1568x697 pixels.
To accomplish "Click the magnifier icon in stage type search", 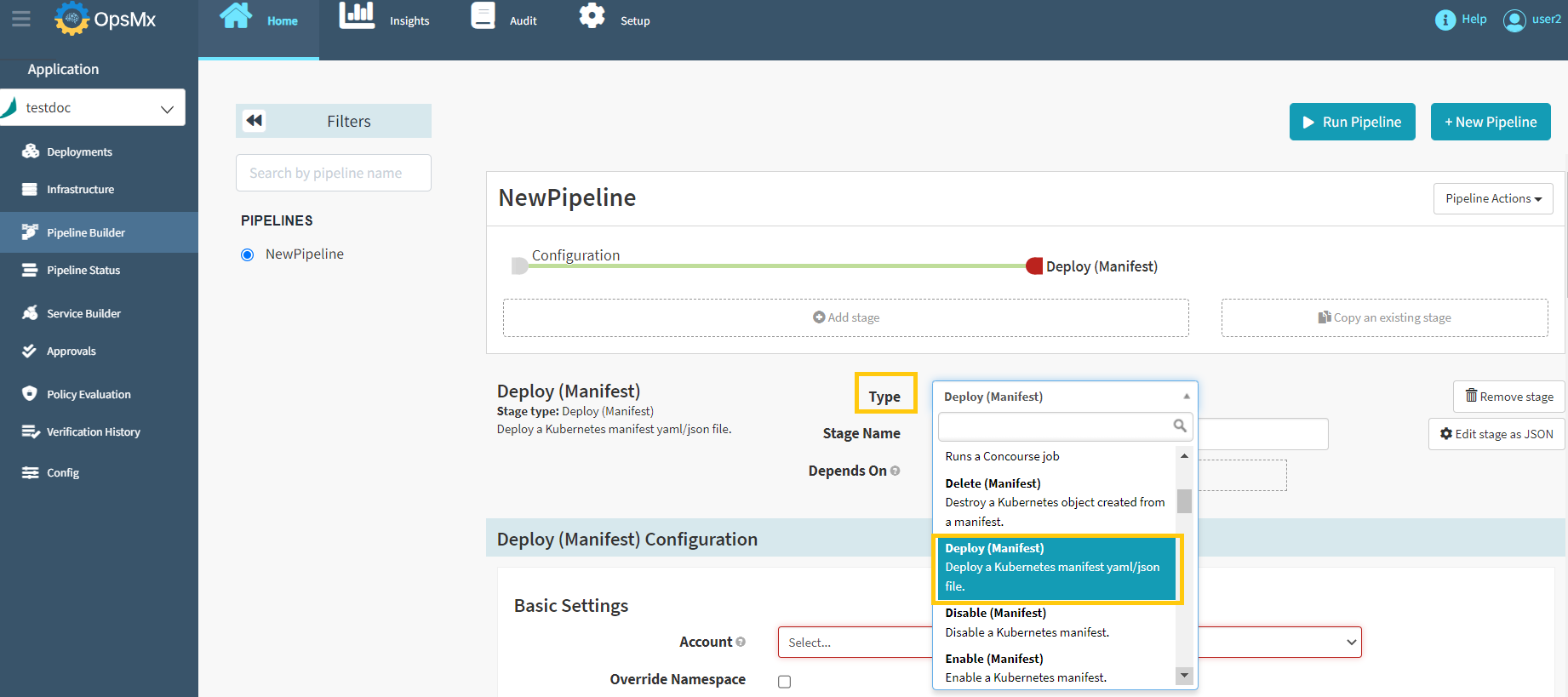I will pyautogui.click(x=1179, y=426).
